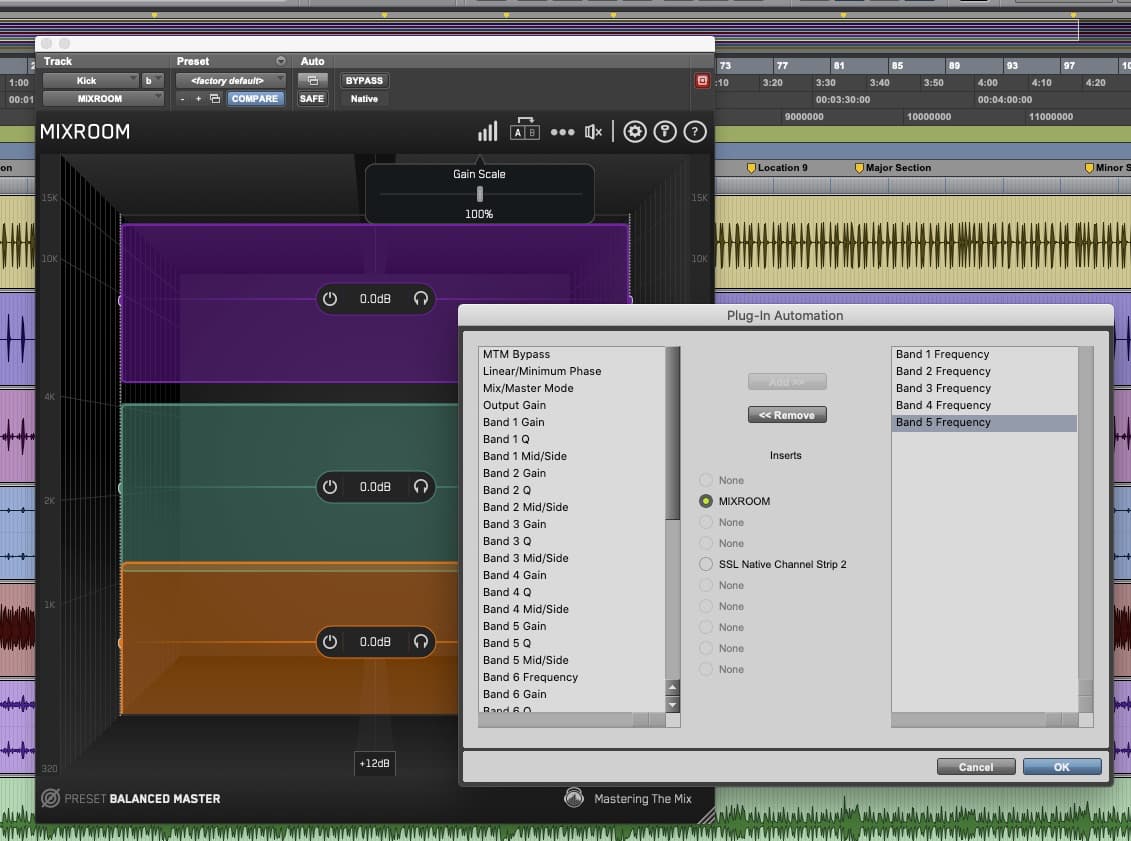The image size is (1131, 841).
Task: Select previous preset with minus button
Action: (x=182, y=99)
